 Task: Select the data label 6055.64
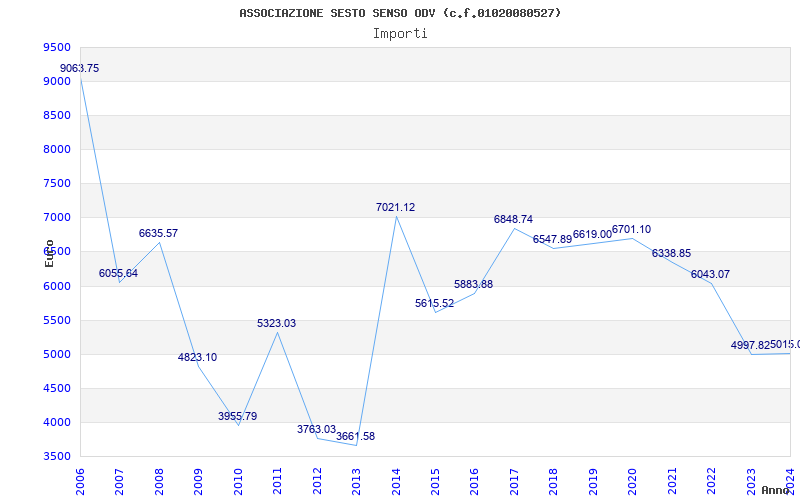[118, 273]
